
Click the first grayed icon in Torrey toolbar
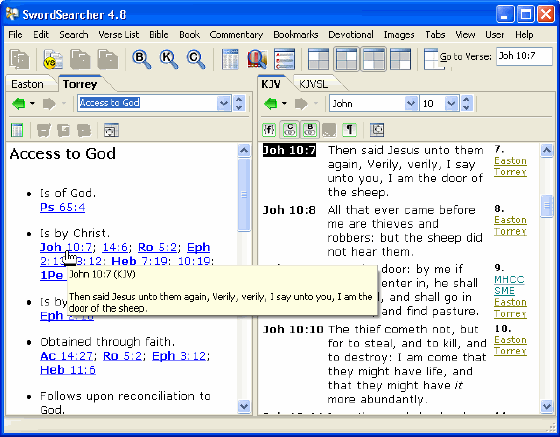44,130
